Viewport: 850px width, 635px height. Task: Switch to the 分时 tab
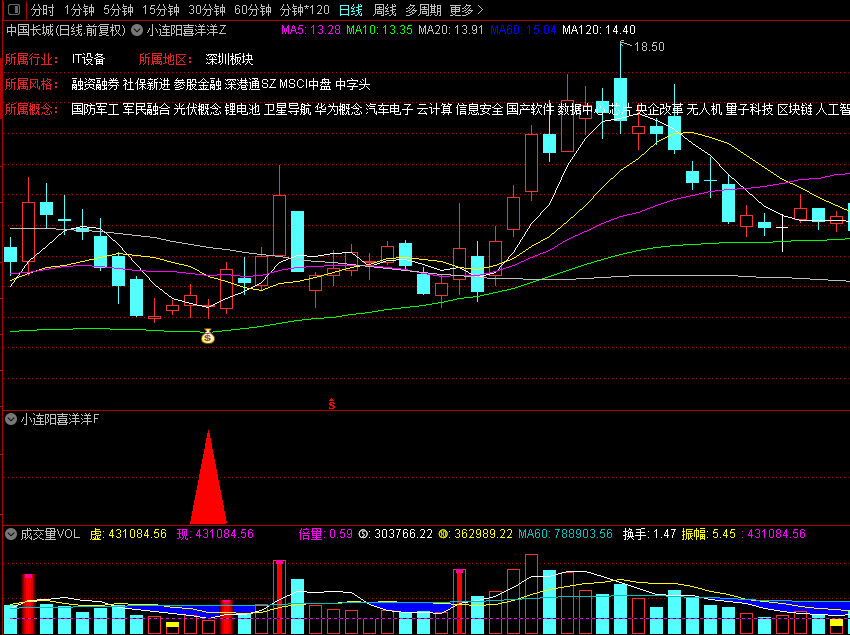click(42, 10)
